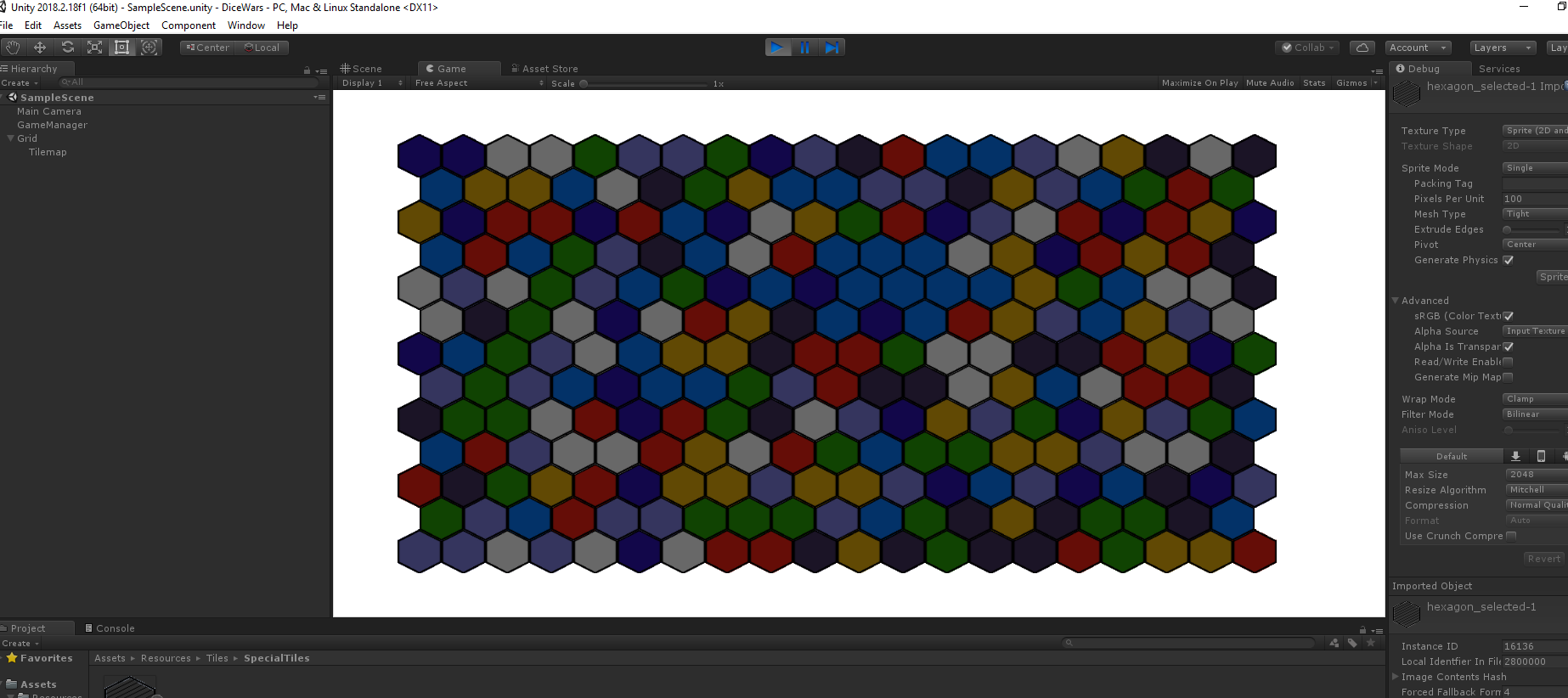Switch to the Asset Store tab
Image resolution: width=1568 pixels, height=698 pixels.
click(x=544, y=69)
